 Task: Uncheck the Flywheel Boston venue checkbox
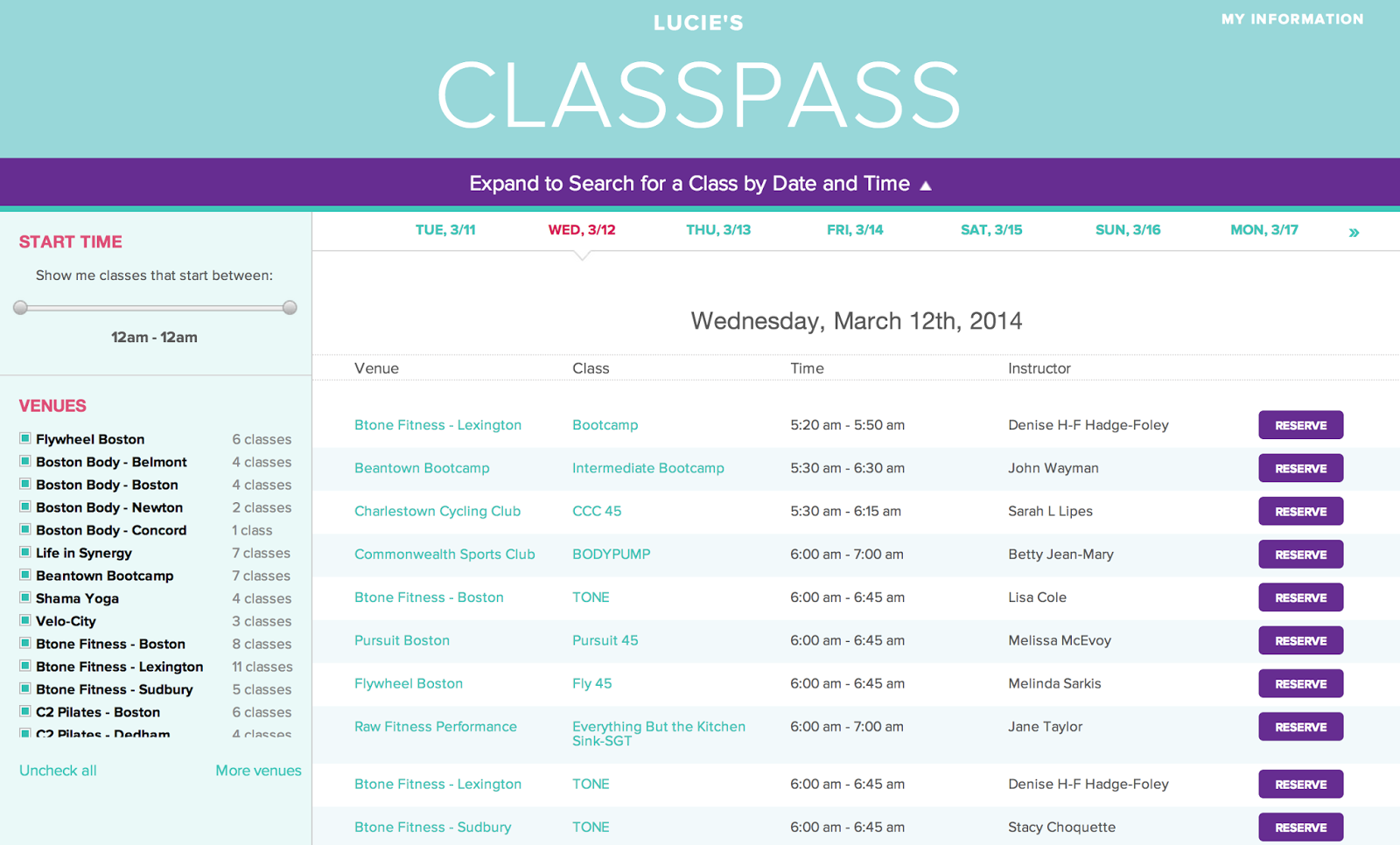[25, 438]
